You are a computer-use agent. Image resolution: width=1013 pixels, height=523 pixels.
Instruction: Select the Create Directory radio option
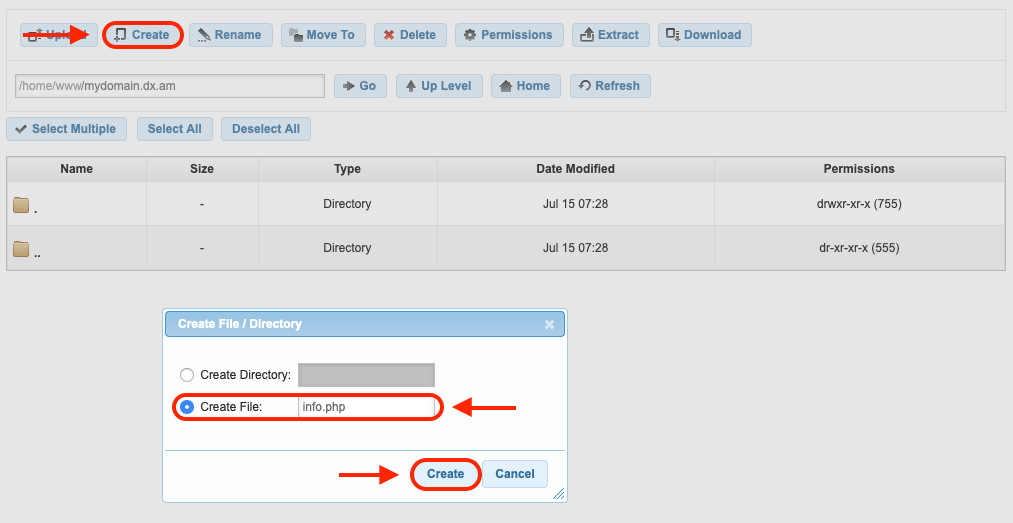(x=187, y=375)
